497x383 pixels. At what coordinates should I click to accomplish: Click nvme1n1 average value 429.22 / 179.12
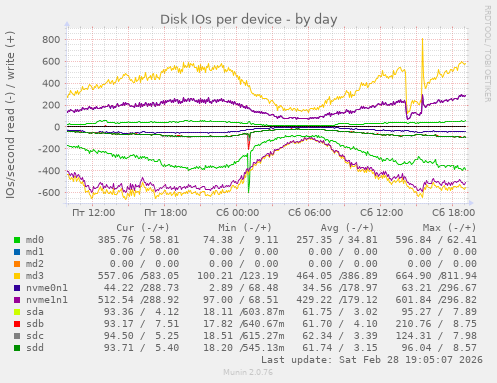[x=337, y=300]
